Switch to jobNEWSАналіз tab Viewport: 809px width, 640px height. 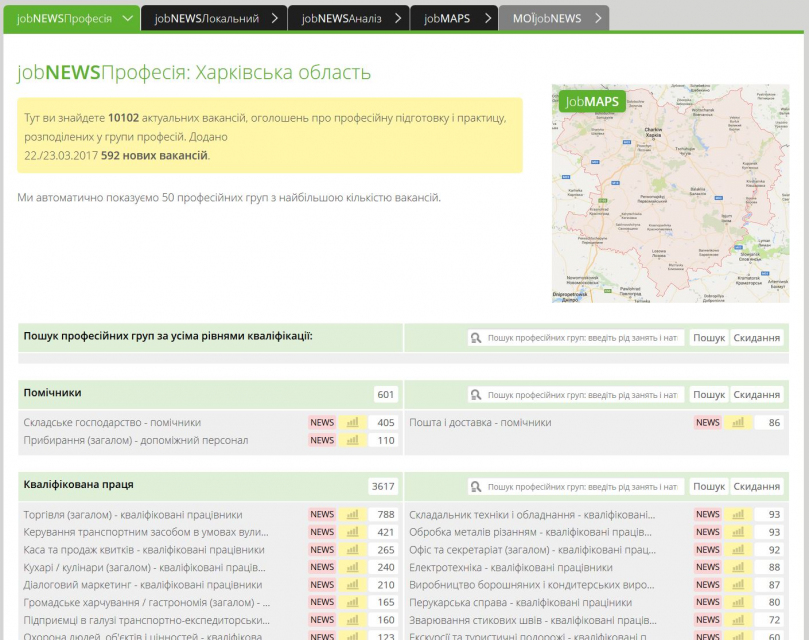(349, 19)
